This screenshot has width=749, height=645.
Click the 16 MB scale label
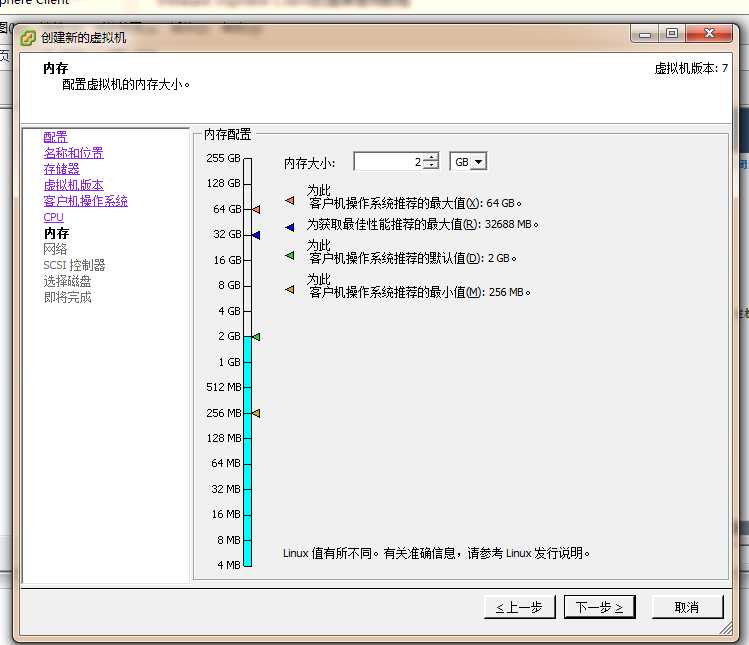[x=226, y=514]
